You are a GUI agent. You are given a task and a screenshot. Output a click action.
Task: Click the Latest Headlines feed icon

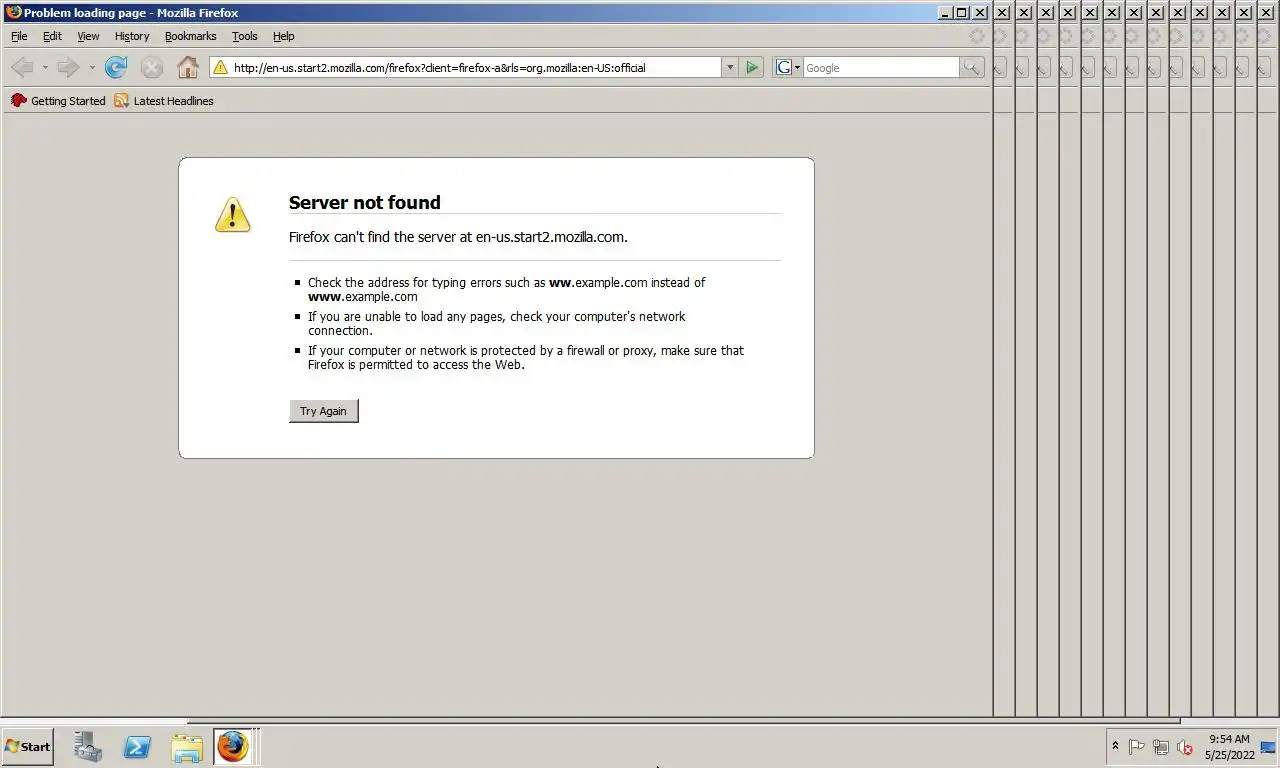(121, 100)
